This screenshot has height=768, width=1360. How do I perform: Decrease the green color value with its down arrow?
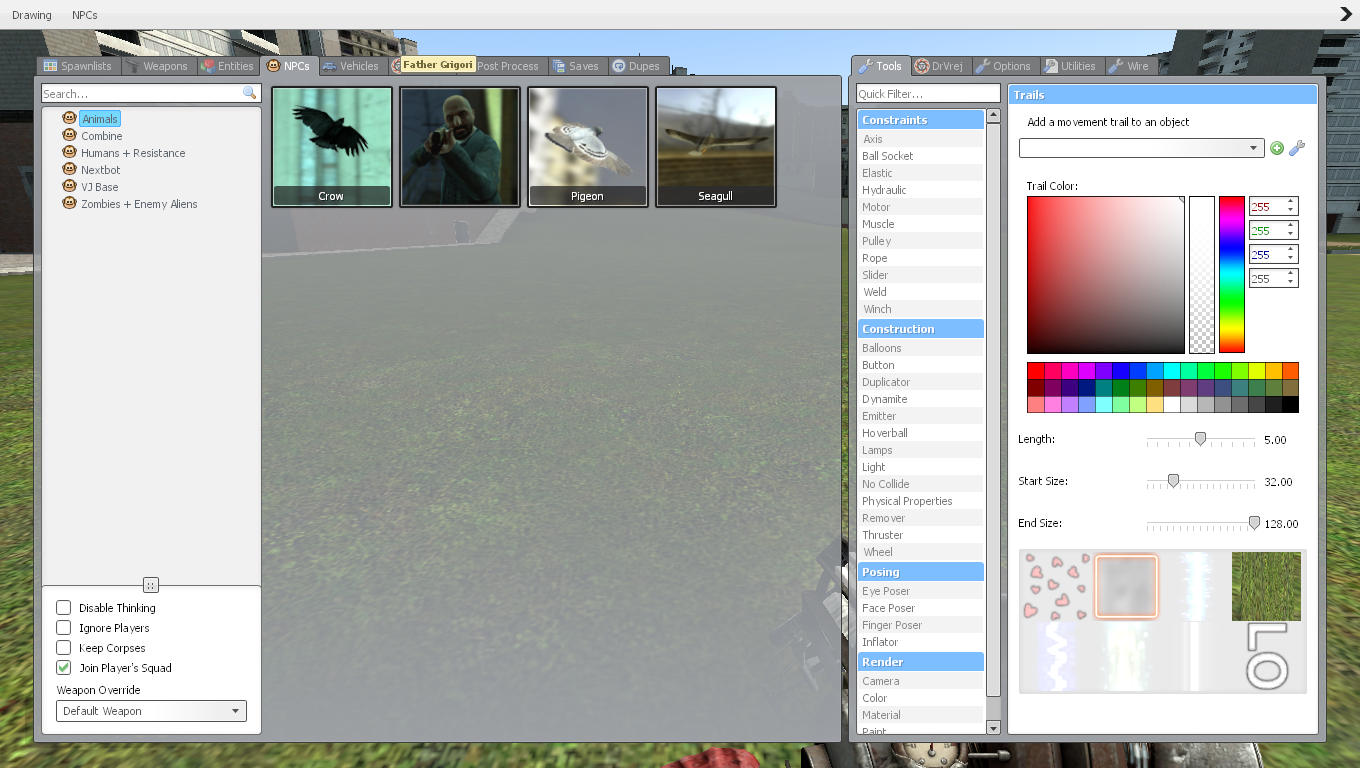(1291, 236)
